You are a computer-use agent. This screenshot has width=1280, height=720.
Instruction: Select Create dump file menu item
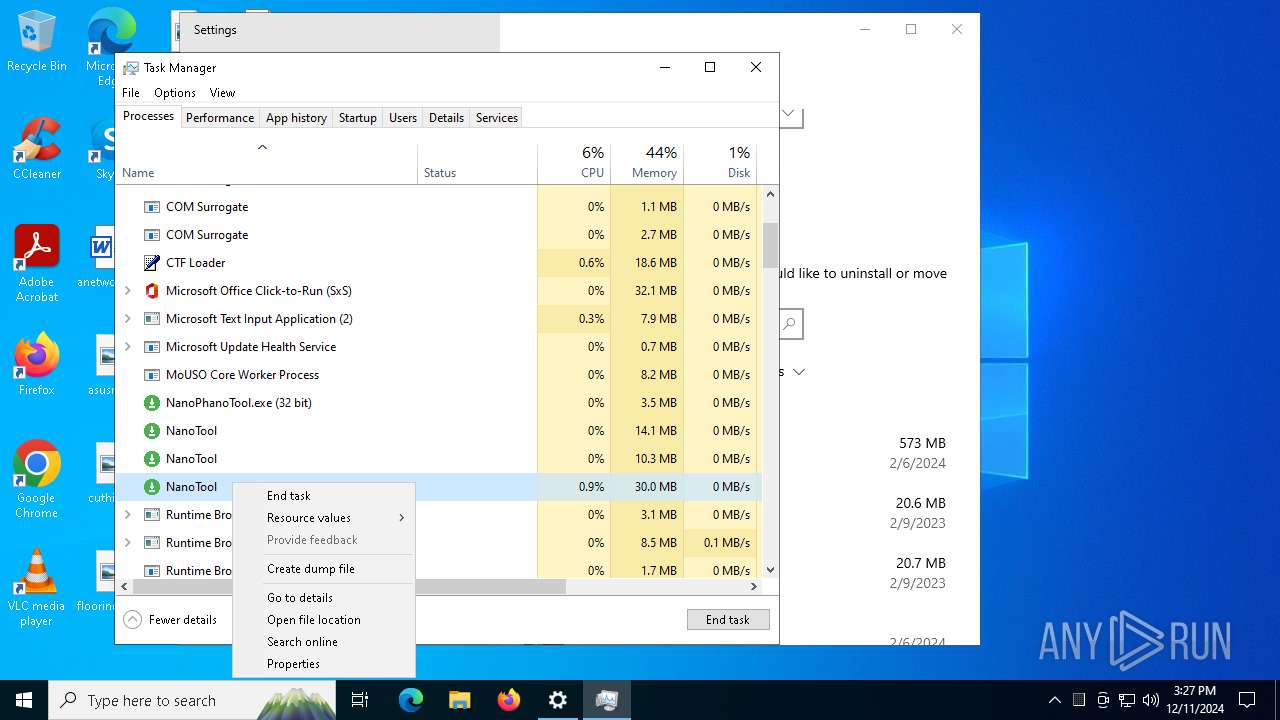tap(324, 569)
